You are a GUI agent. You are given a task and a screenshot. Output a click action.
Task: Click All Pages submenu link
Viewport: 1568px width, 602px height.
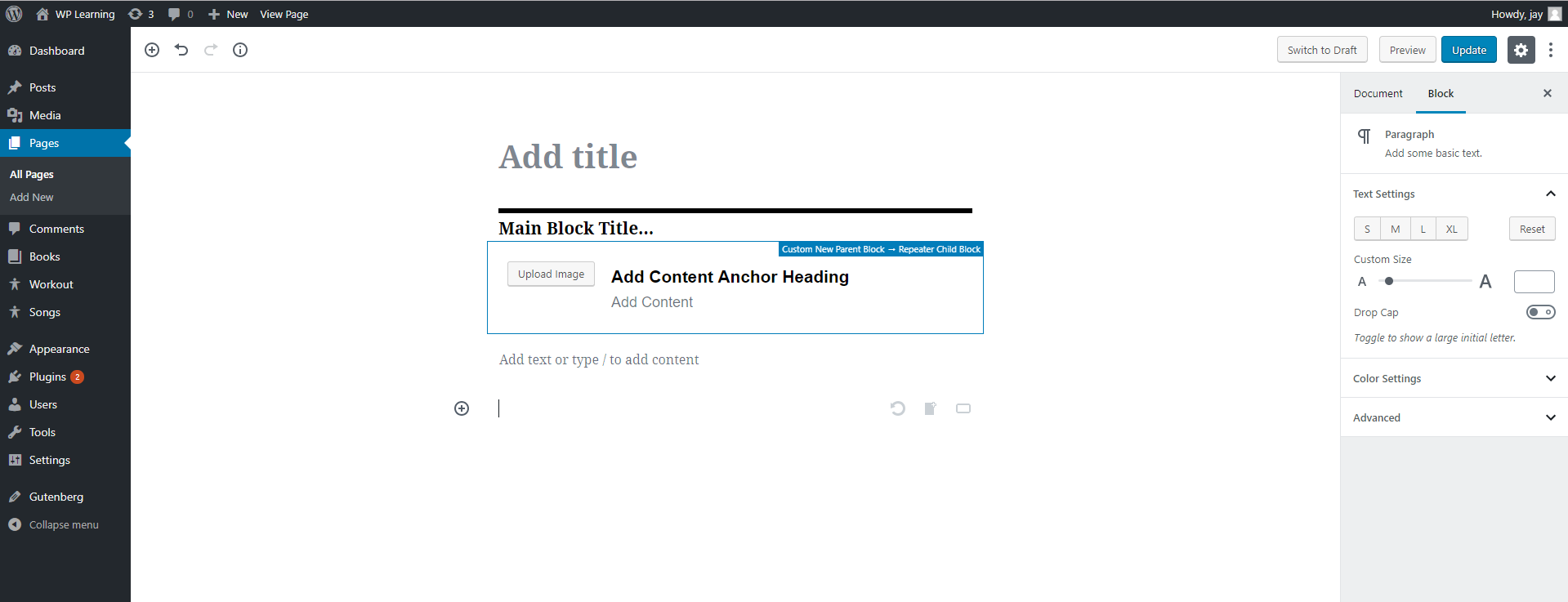(32, 174)
